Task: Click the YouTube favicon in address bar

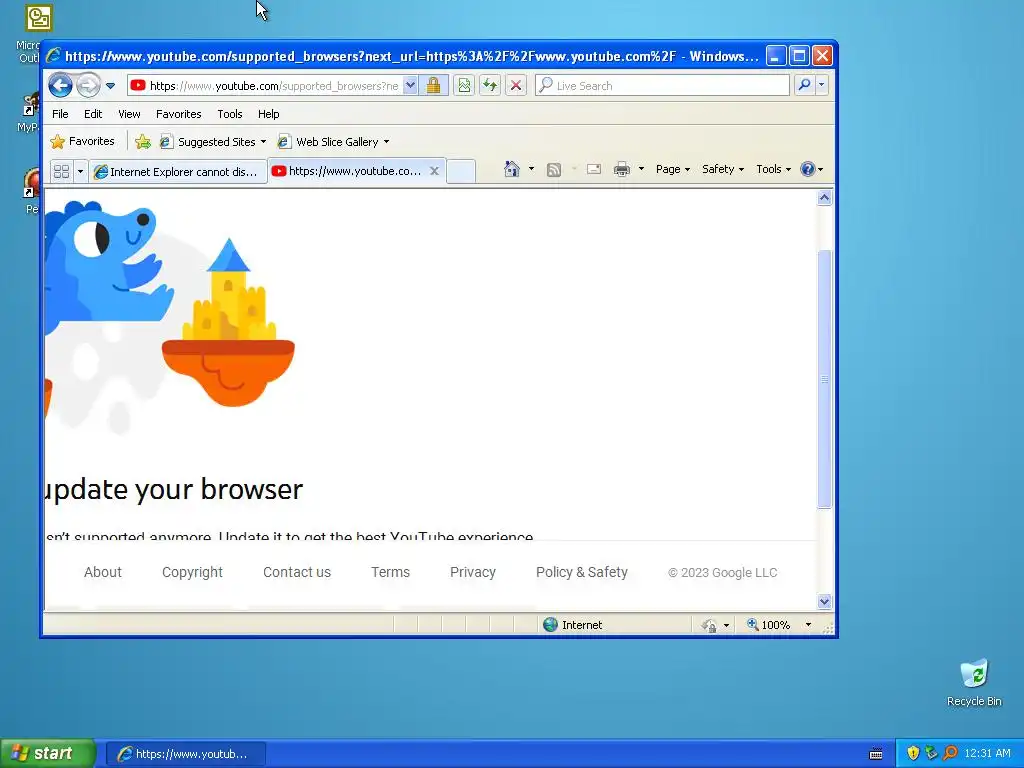Action: 138,86
